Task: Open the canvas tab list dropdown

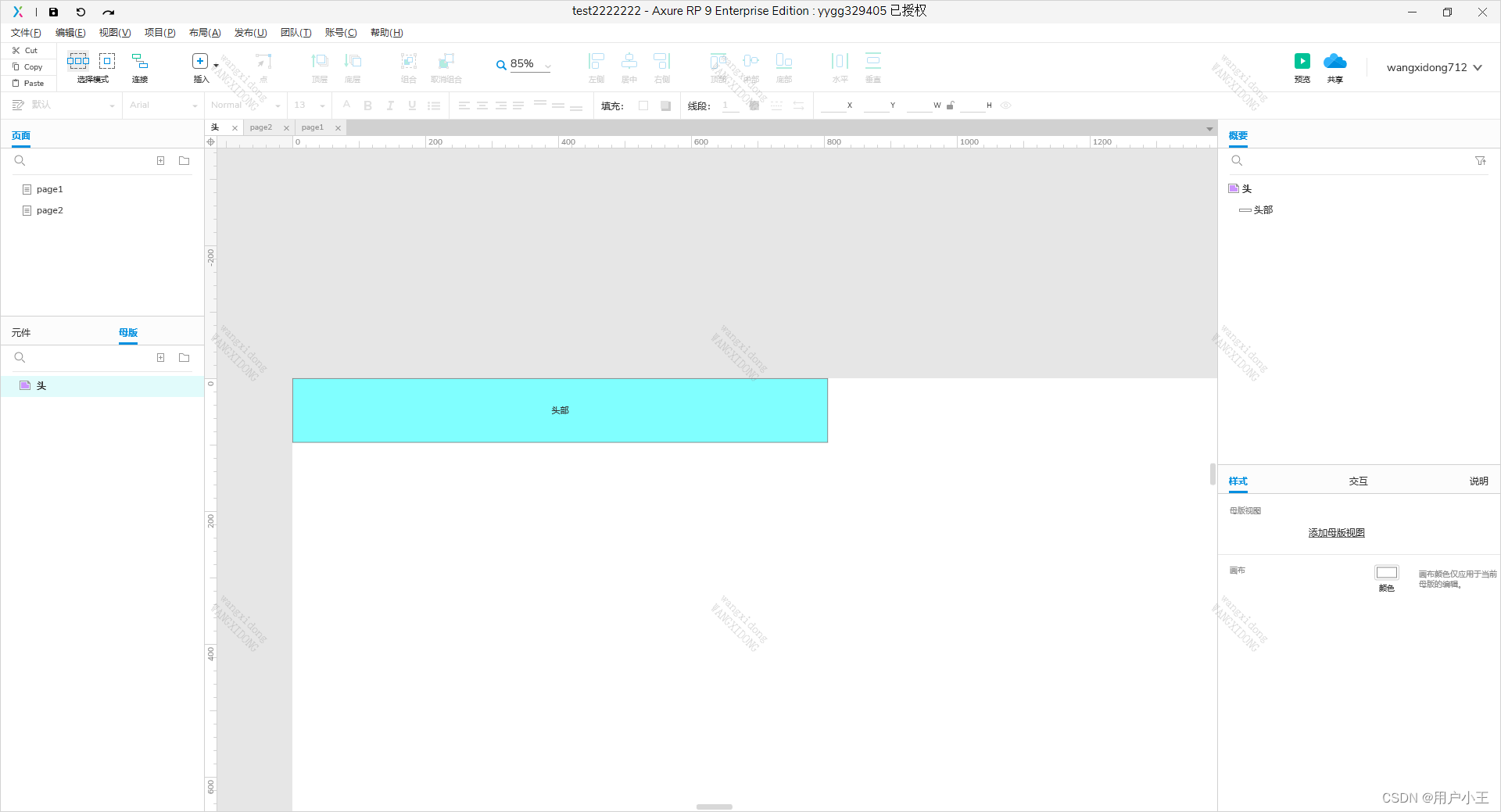Action: (1209, 128)
